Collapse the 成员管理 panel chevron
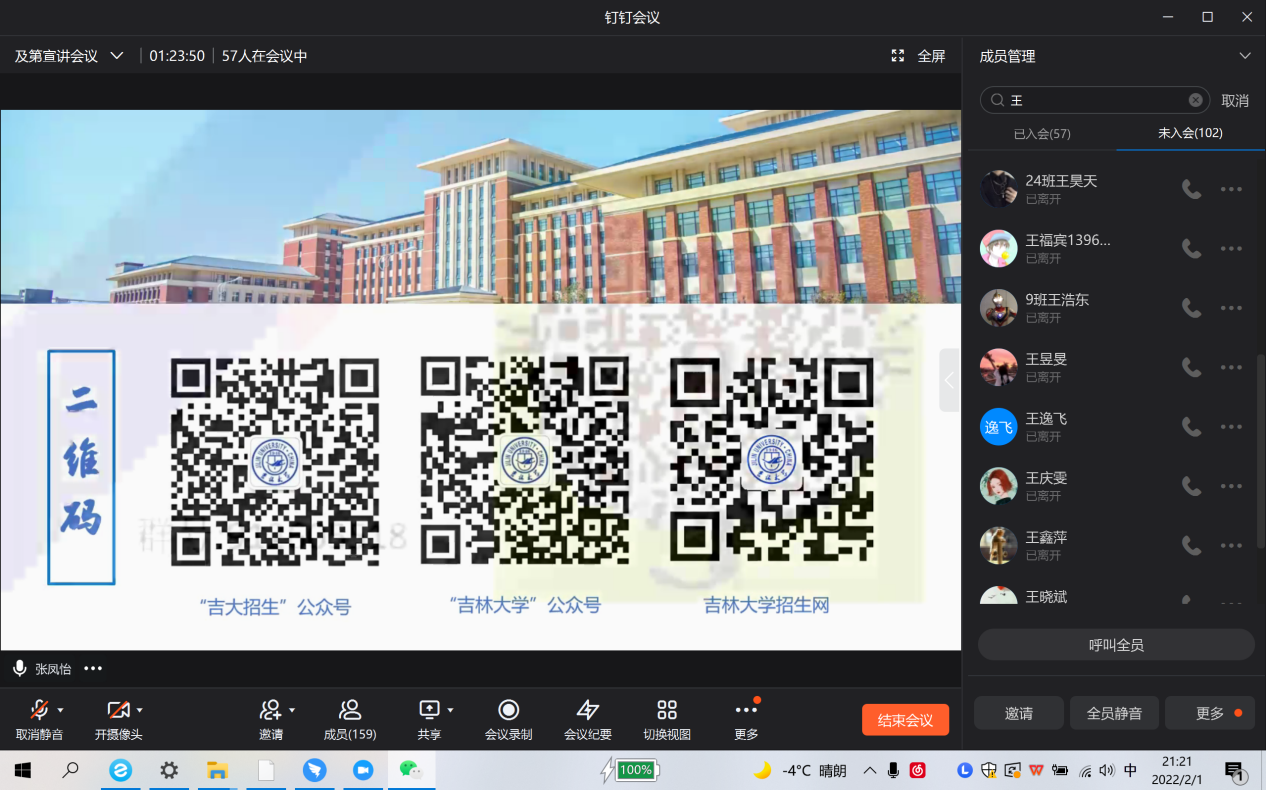 click(x=1245, y=56)
